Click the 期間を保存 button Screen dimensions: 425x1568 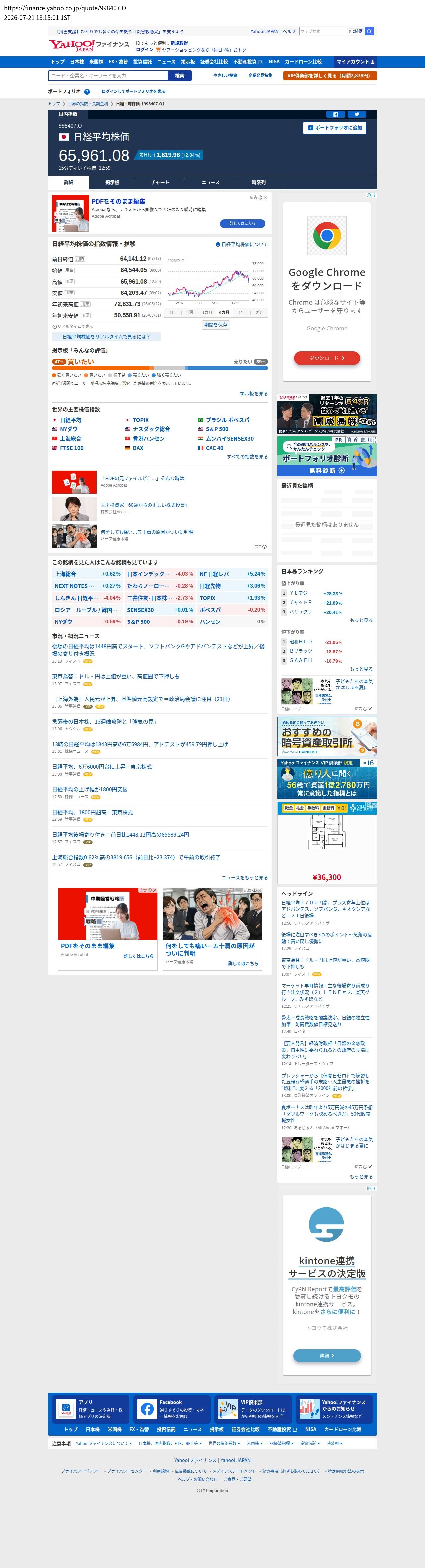216,325
